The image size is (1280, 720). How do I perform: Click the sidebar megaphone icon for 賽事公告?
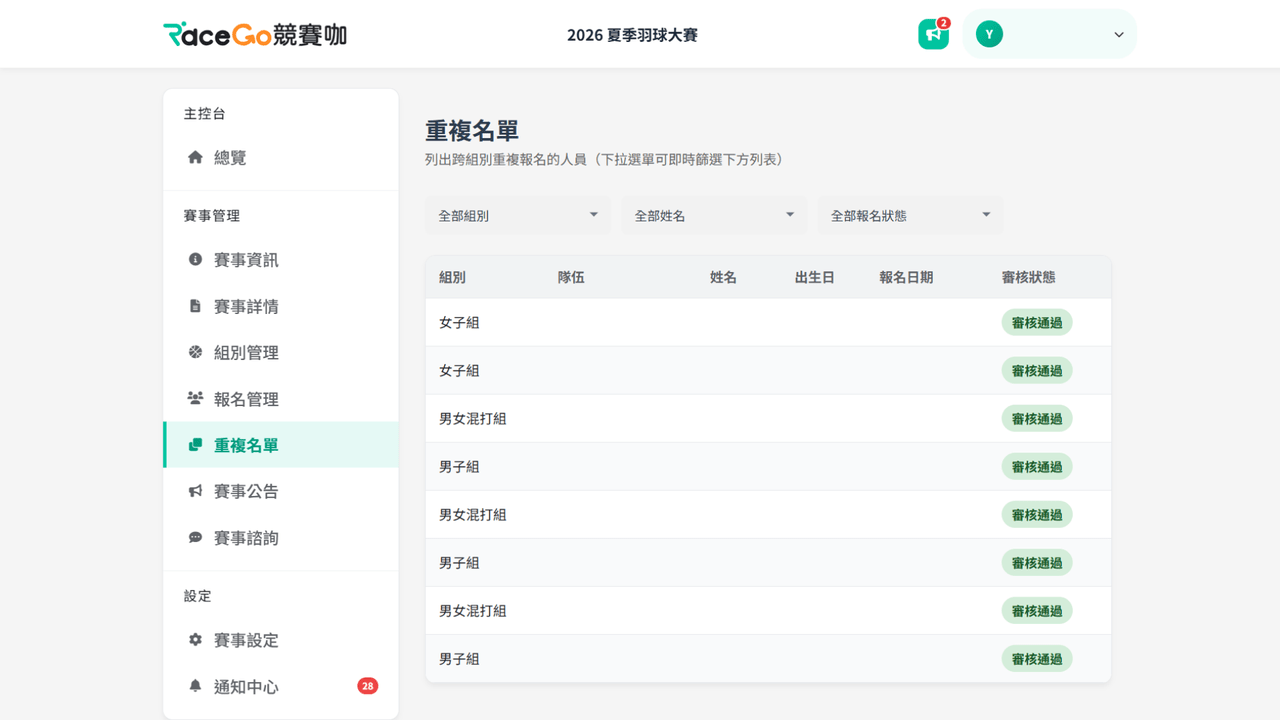[x=195, y=491]
